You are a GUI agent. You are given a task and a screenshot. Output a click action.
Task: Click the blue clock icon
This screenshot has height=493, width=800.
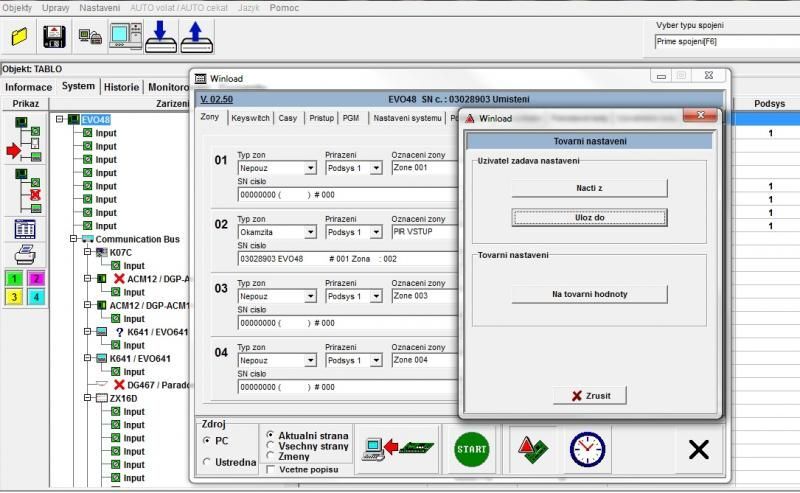589,449
